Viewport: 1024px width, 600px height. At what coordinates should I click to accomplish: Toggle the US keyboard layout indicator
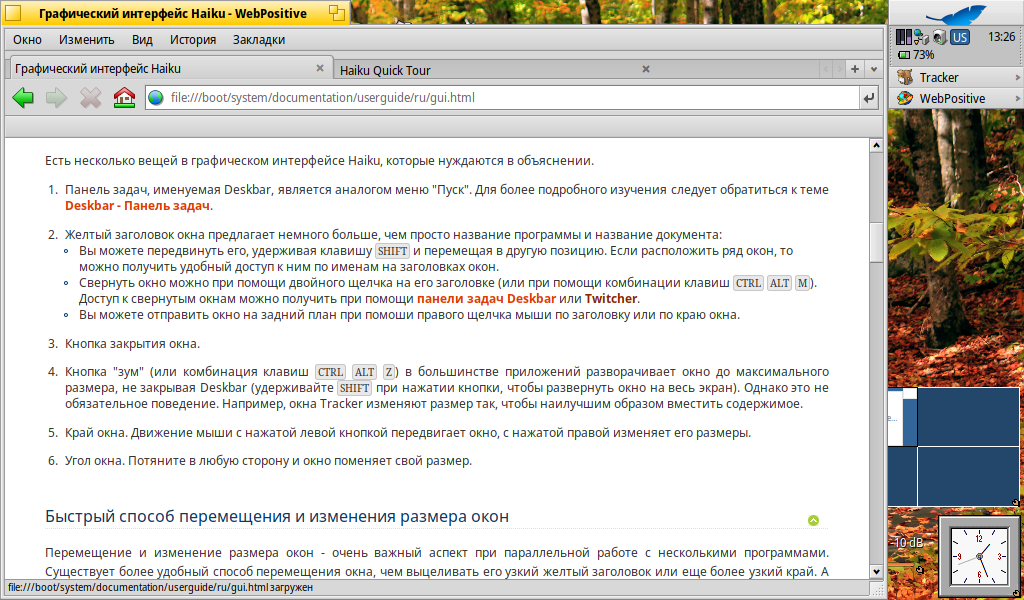click(960, 37)
